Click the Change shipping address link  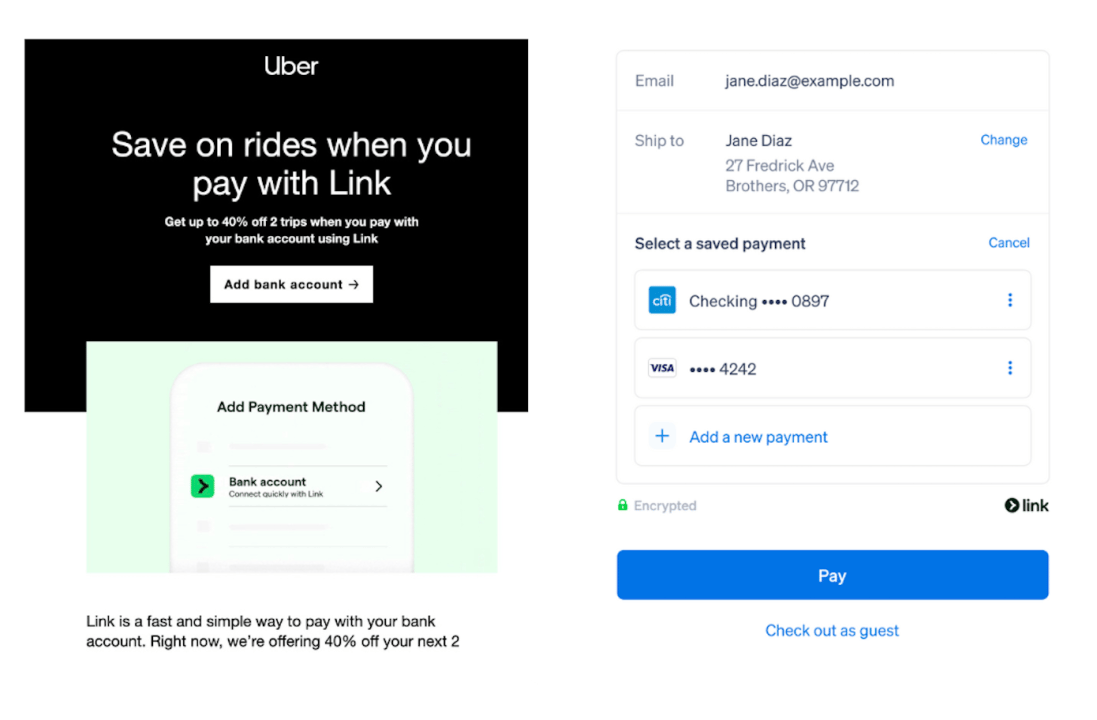click(x=1003, y=140)
